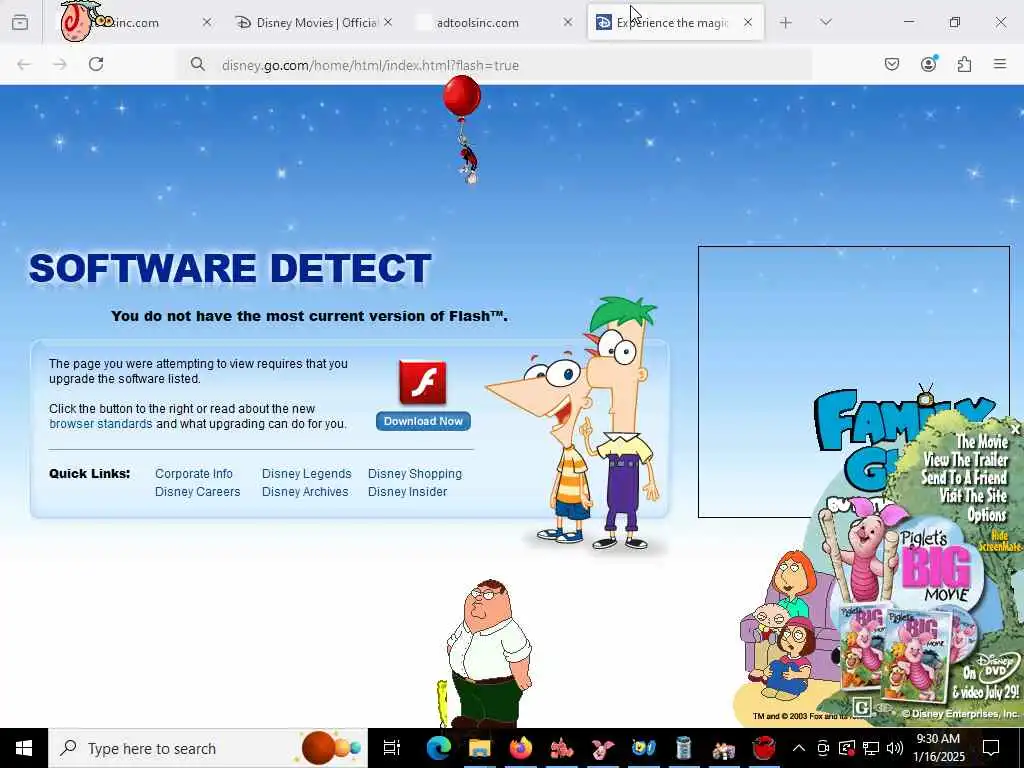Image resolution: width=1024 pixels, height=768 pixels.
Task: Click the Type here to search box
Action: [208, 748]
